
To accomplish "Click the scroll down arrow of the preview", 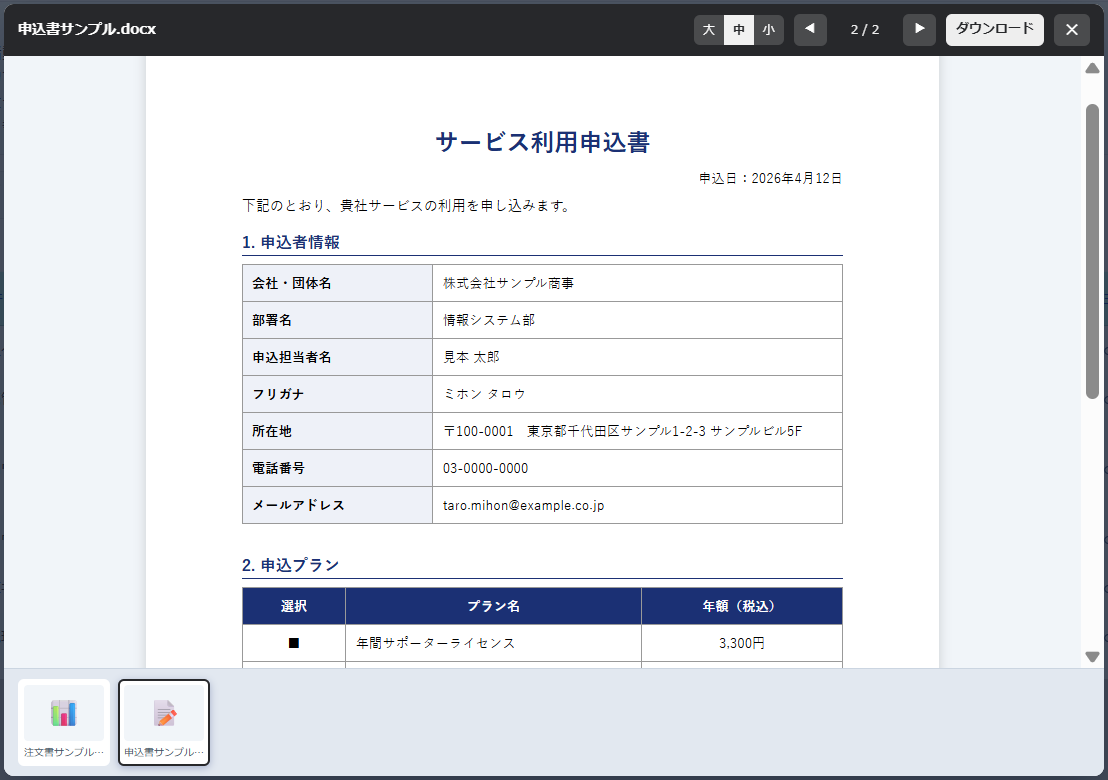I will (1092, 656).
